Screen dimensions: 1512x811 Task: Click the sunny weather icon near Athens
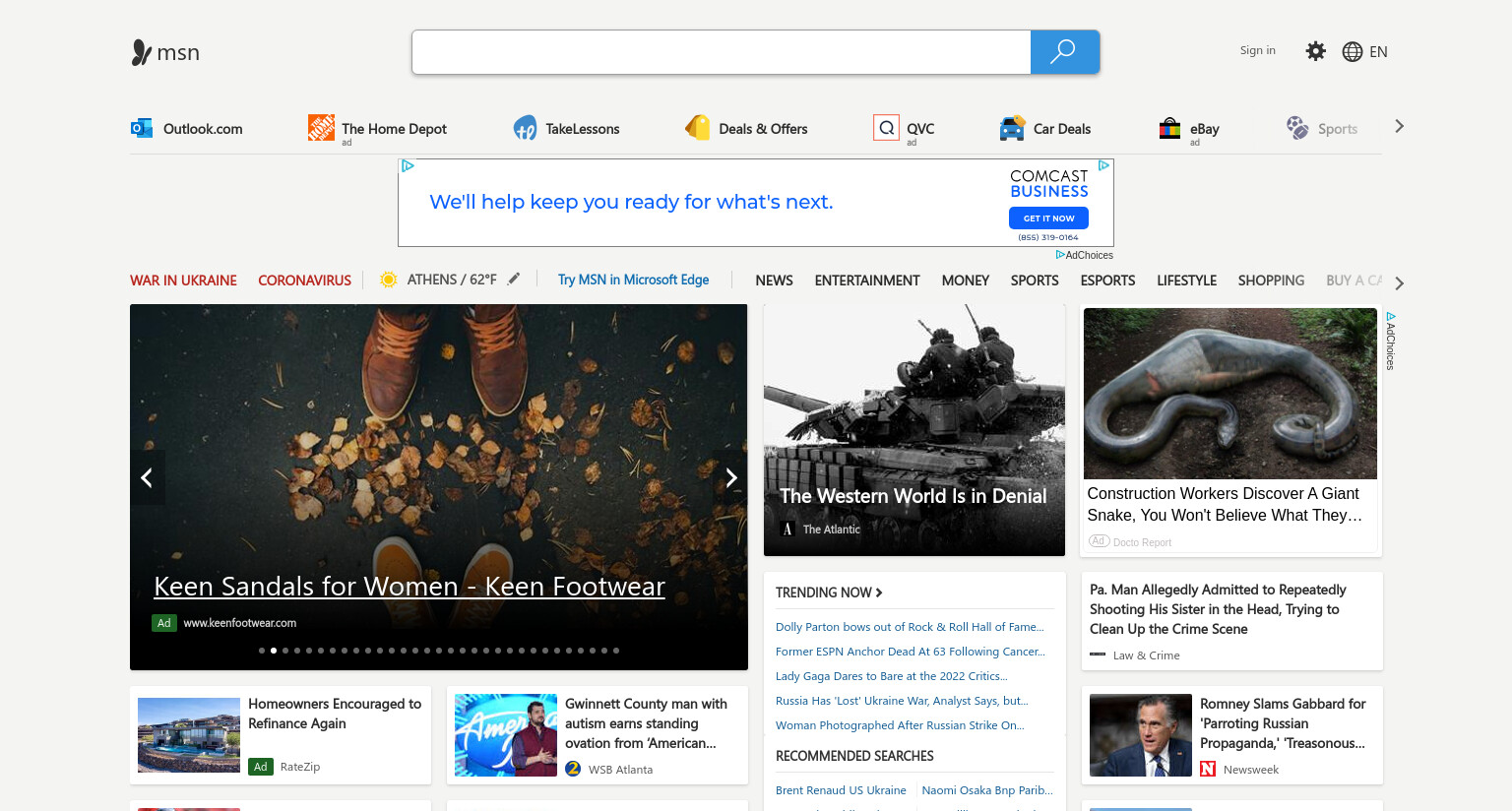point(389,280)
